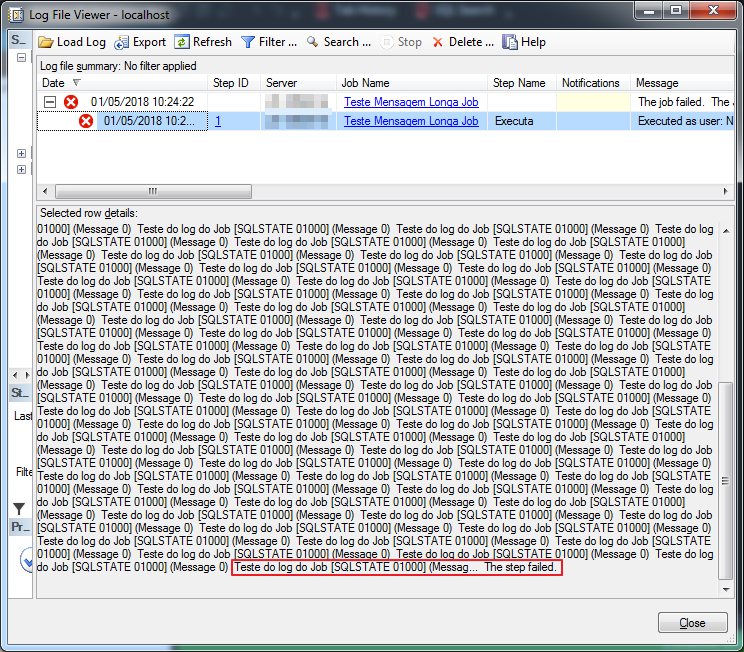Screen dimensions: 744x652
Task: Open Teste Mensagem Longa Job link in first row
Action: click(411, 102)
